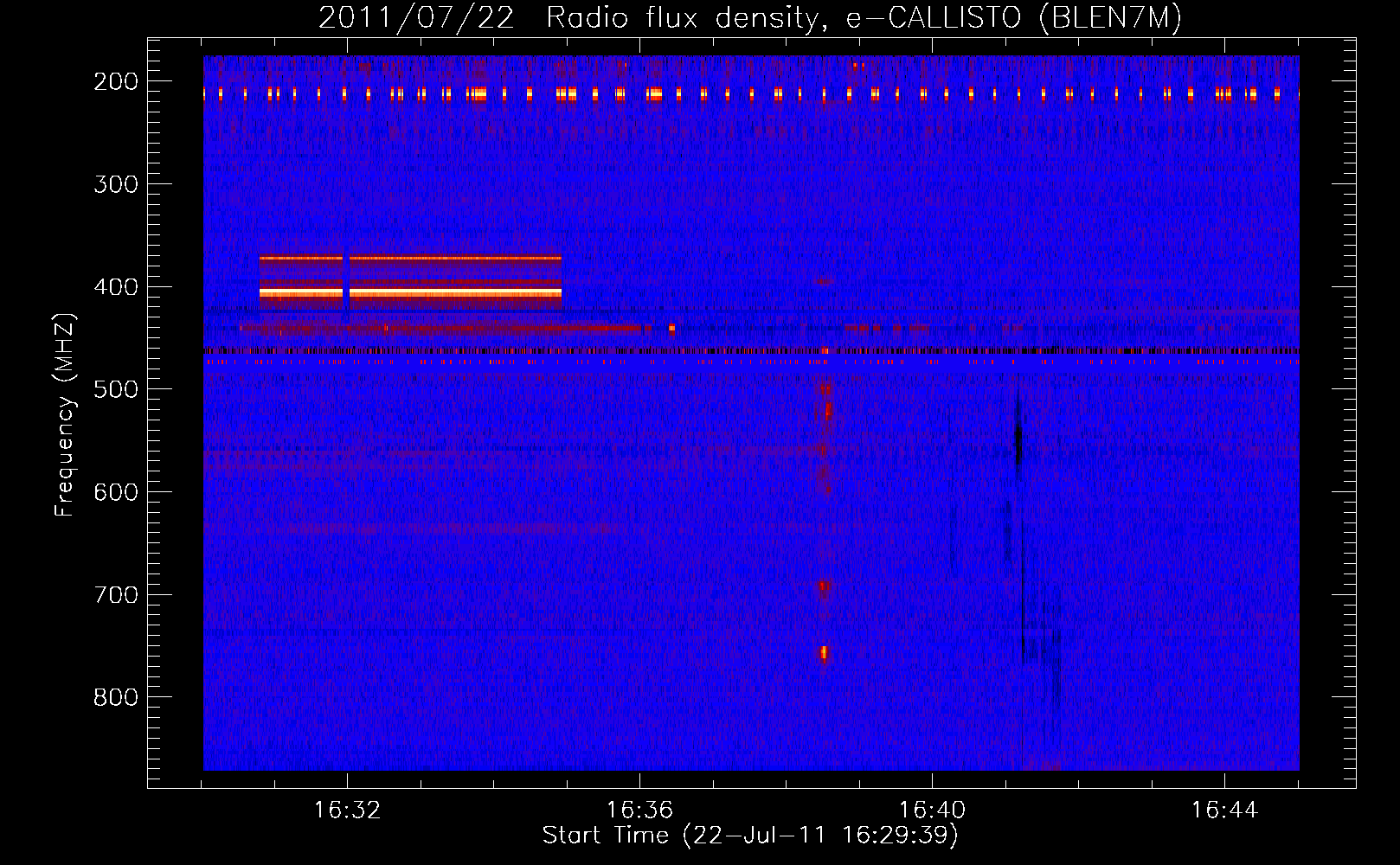Click the "Start Time (22-Jul-11 16:29:39)" x-axis label
Viewport: 1400px width, 865px height.
coord(750,835)
